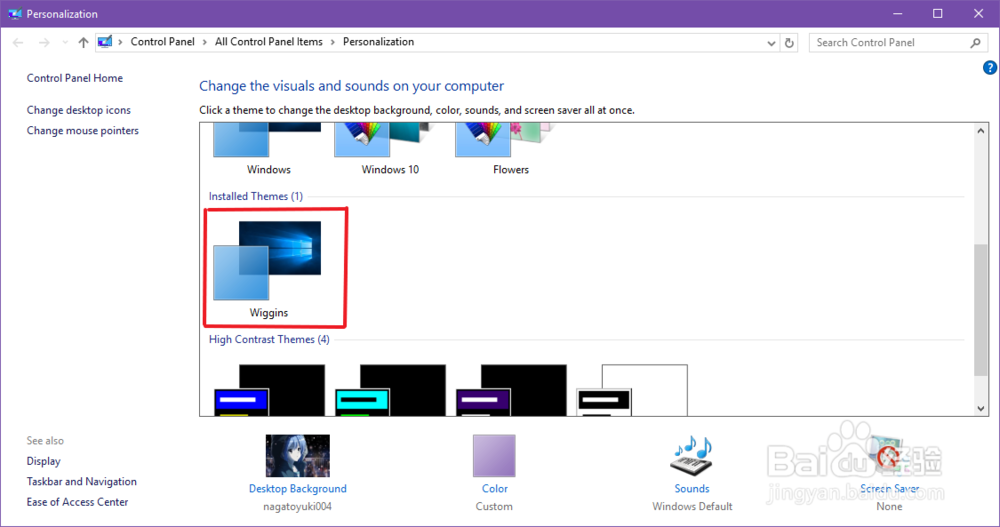This screenshot has width=1000, height=527.
Task: Click the Installed Themes (1) header
Action: (256, 196)
